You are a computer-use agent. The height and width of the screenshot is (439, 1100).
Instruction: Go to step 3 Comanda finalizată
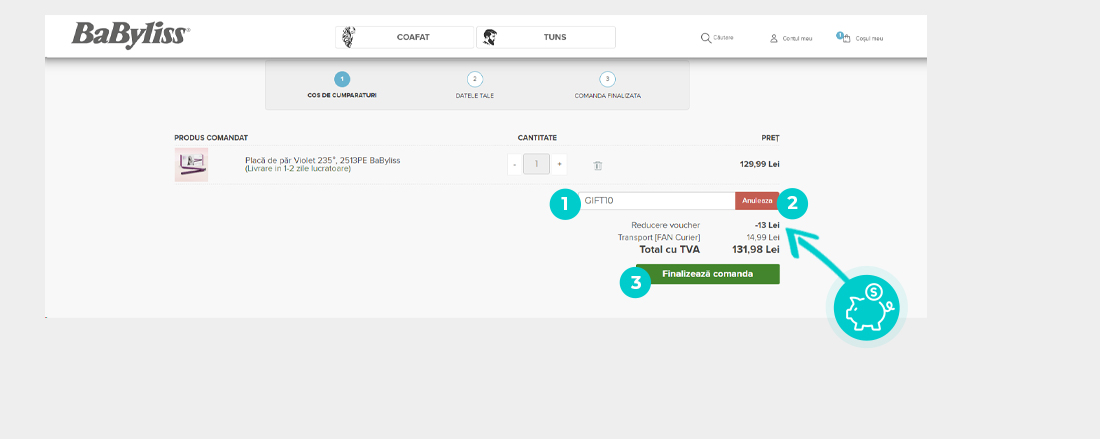tap(607, 79)
